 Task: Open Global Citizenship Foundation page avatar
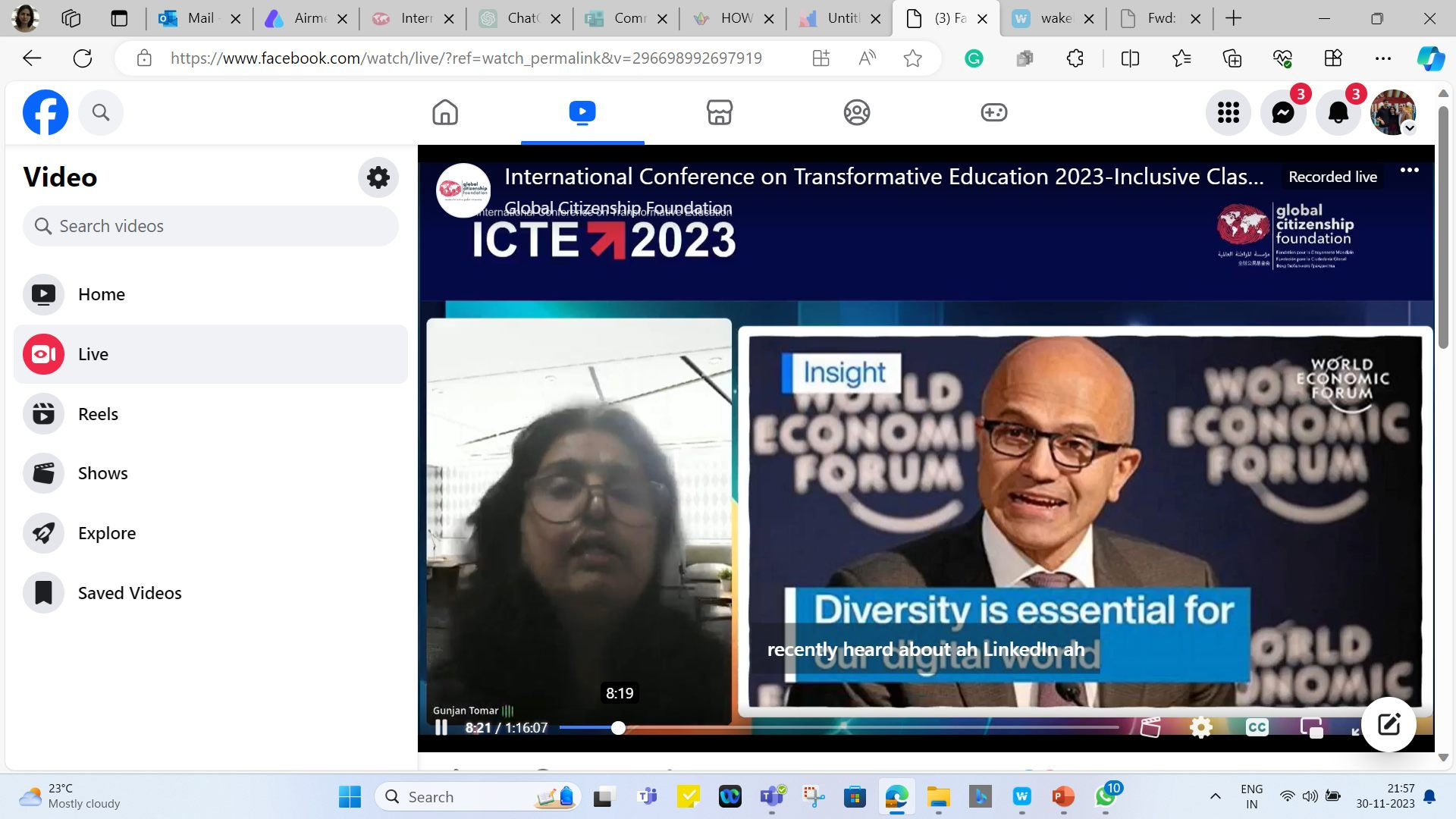(463, 190)
